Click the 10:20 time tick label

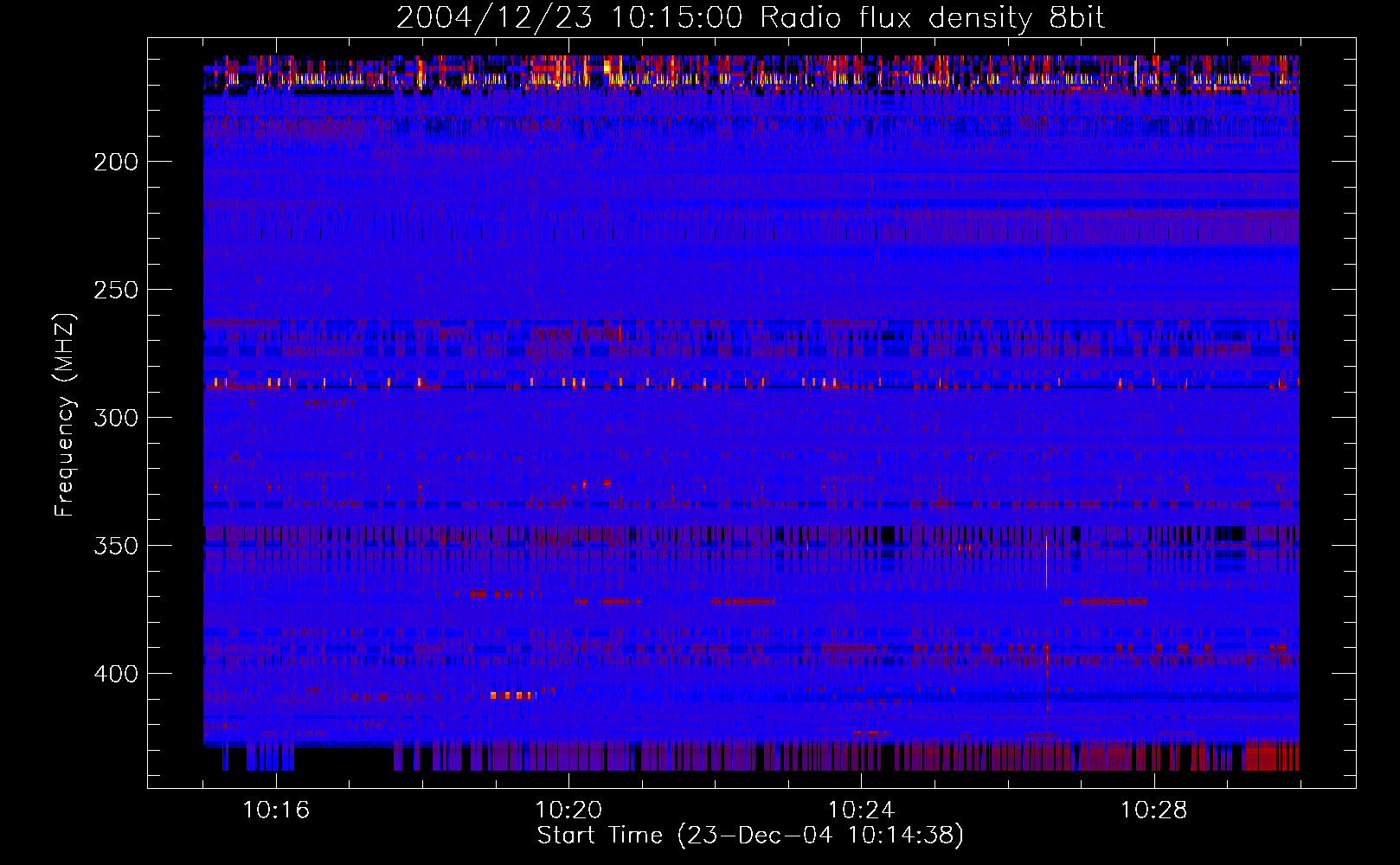pyautogui.click(x=568, y=811)
